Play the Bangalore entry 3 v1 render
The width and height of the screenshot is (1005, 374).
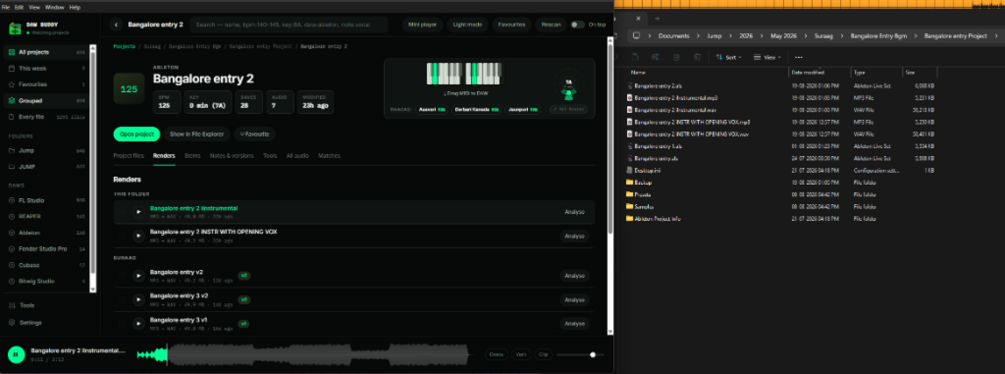tap(138, 323)
